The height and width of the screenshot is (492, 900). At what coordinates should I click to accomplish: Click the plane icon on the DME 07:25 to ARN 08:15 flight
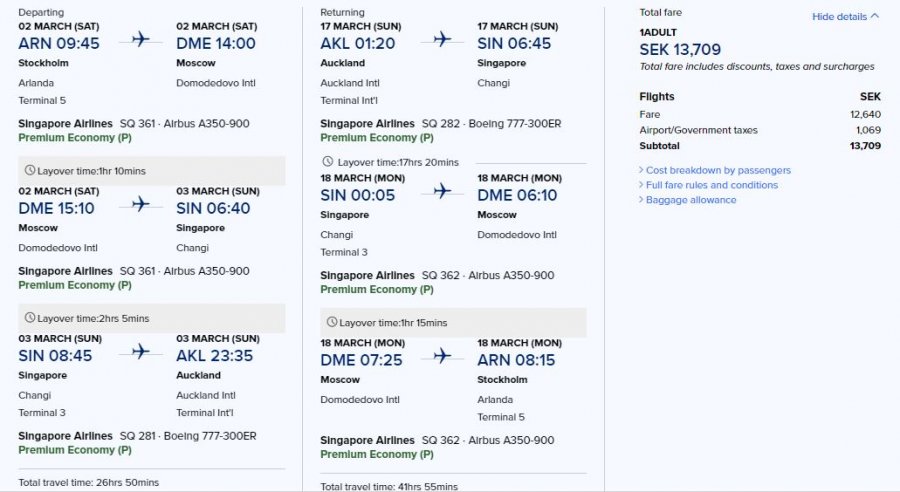pos(442,355)
